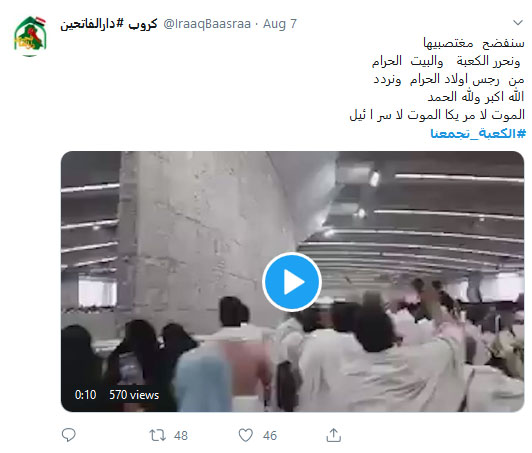Expand the tweet options chevron
Image resolution: width=532 pixels, height=453 pixels.
518,23
